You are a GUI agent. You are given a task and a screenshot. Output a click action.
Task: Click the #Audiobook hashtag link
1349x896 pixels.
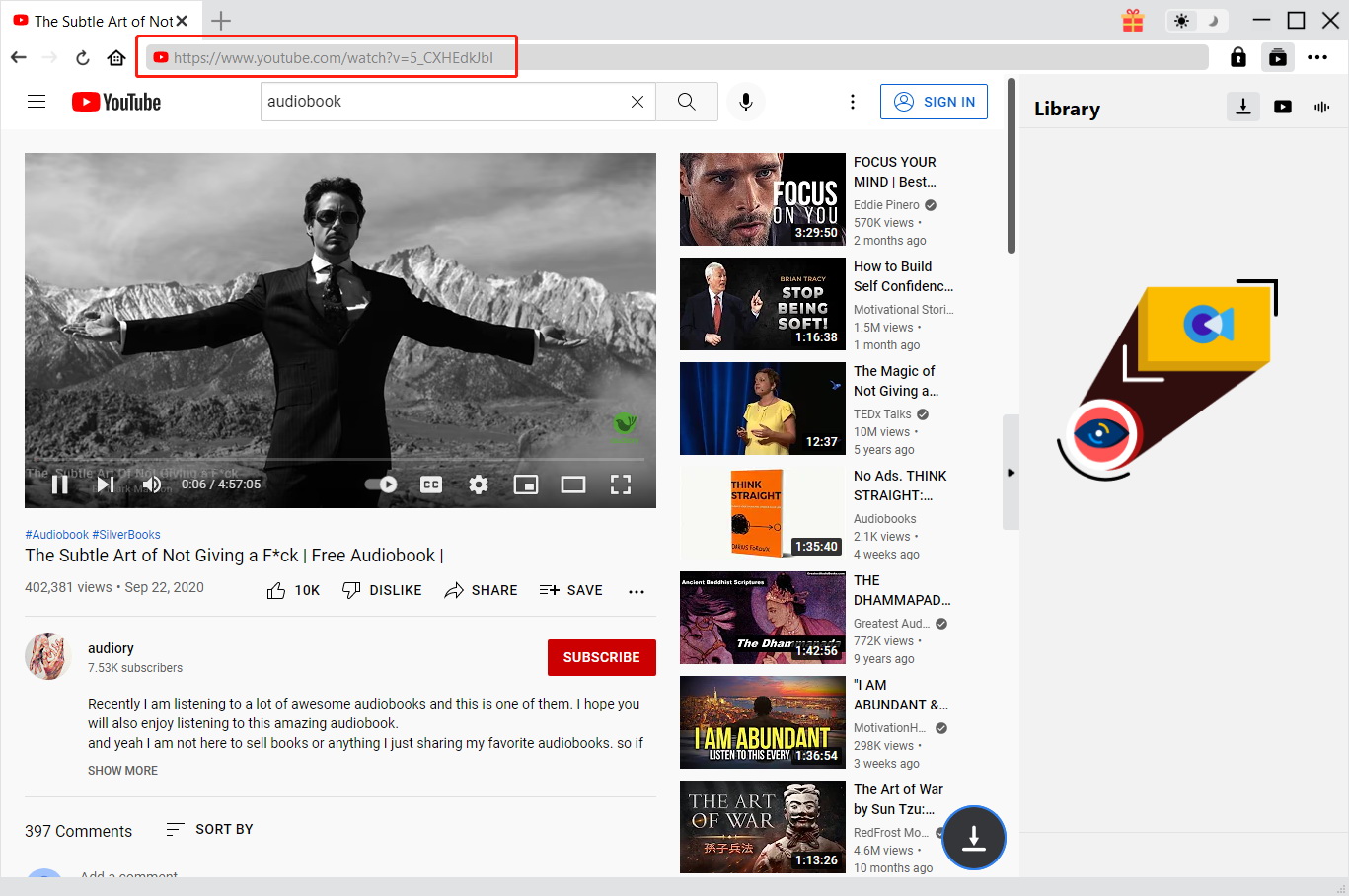56,534
